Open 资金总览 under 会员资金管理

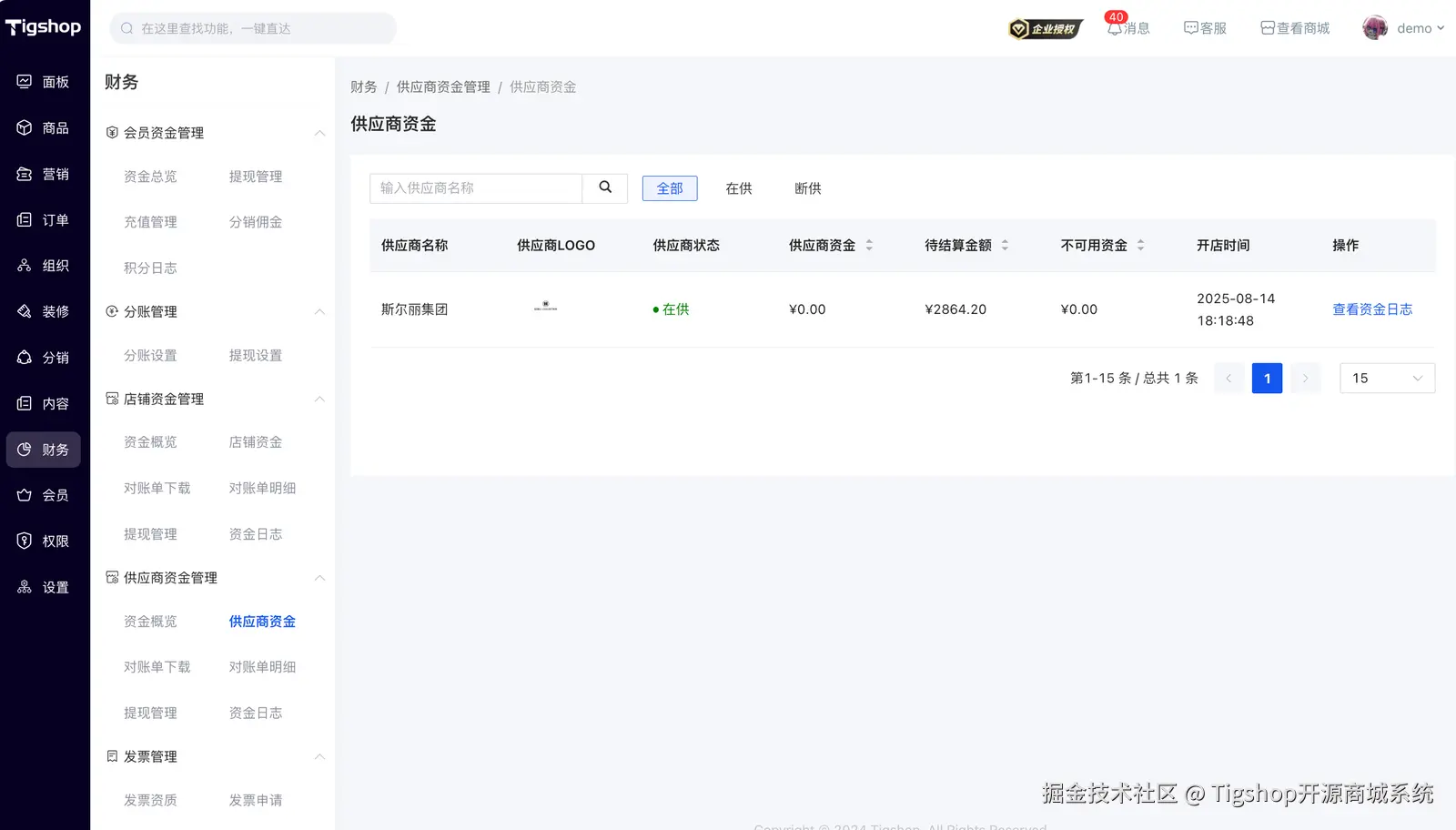point(150,177)
